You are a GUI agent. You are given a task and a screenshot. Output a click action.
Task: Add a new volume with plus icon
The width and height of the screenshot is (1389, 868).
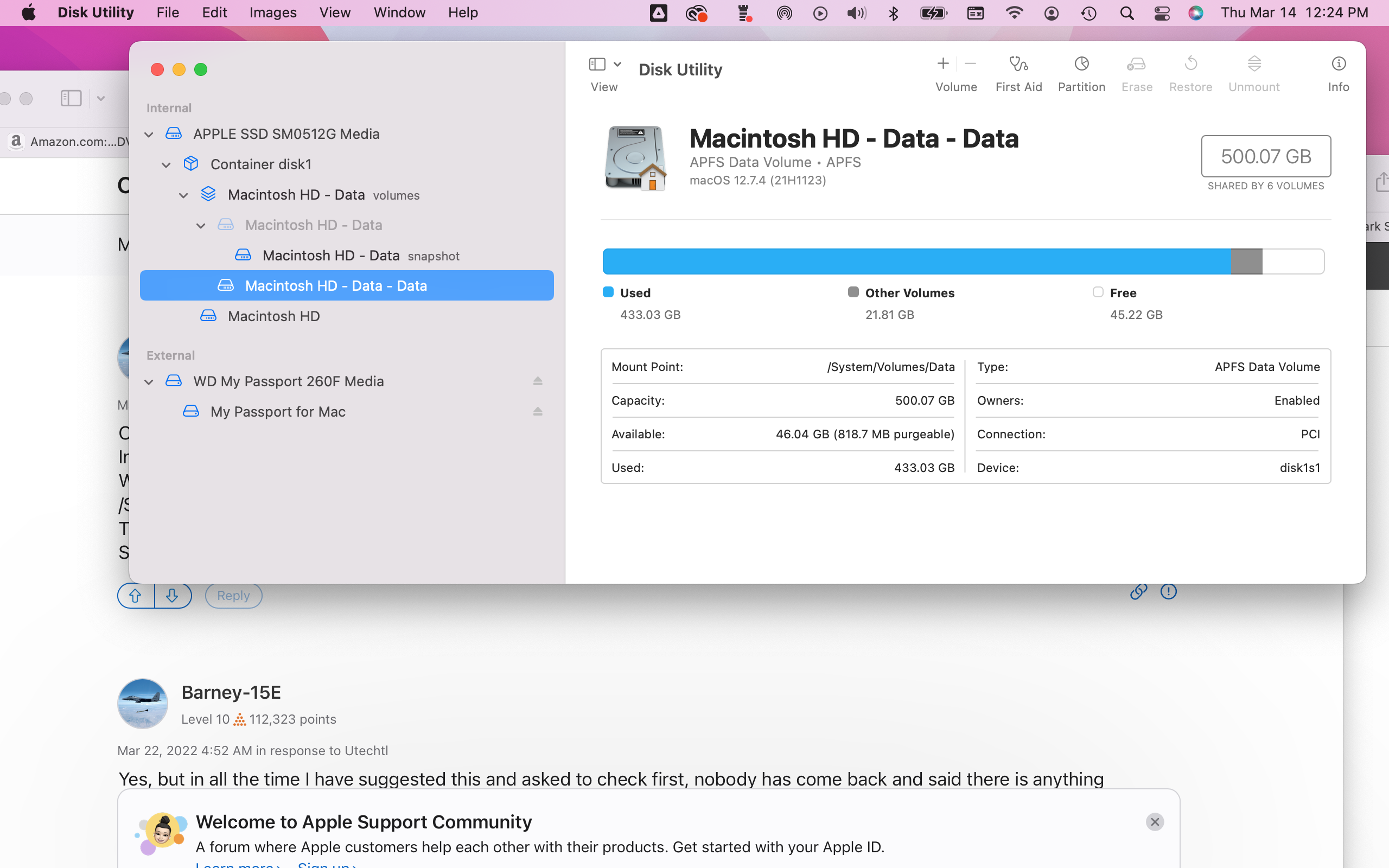pyautogui.click(x=943, y=63)
